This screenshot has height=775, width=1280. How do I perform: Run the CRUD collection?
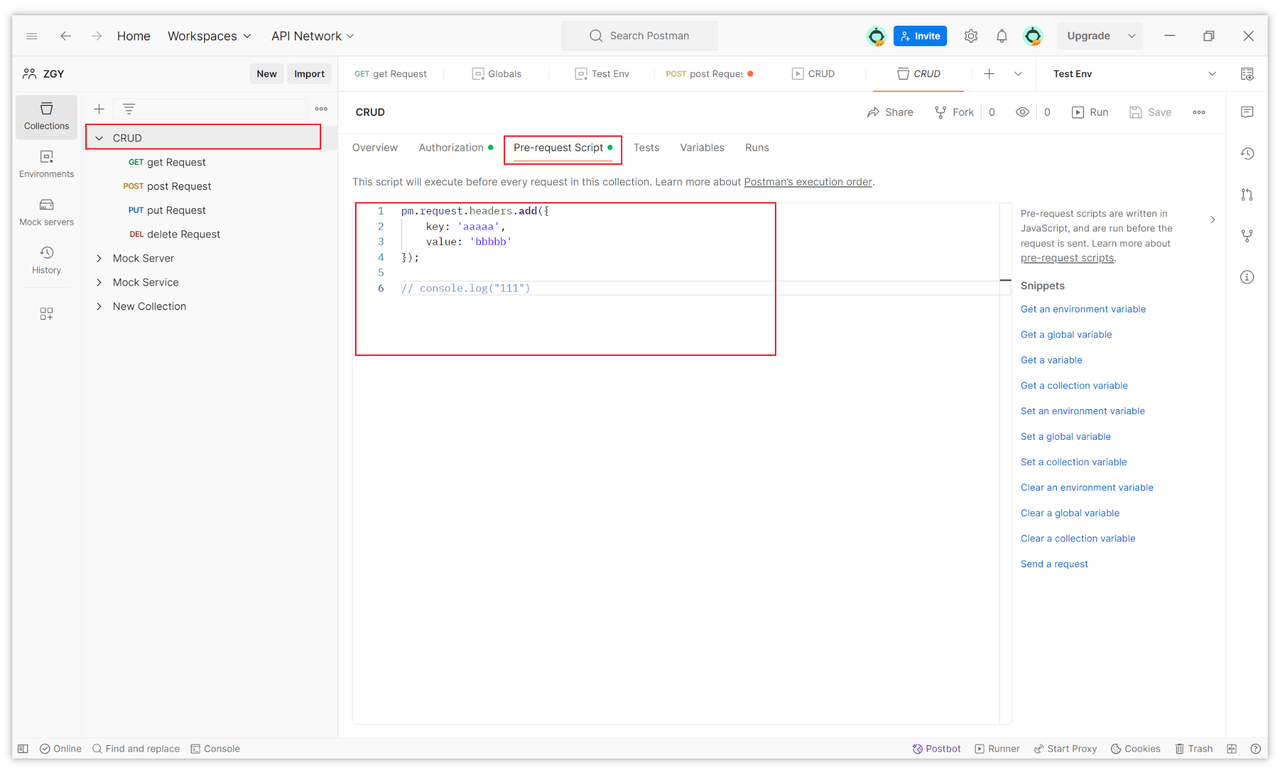tap(1090, 112)
